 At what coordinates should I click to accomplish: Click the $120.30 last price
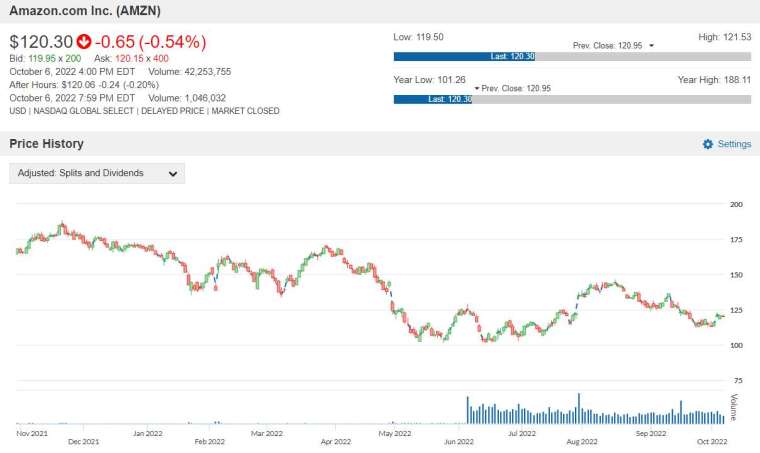coord(41,42)
